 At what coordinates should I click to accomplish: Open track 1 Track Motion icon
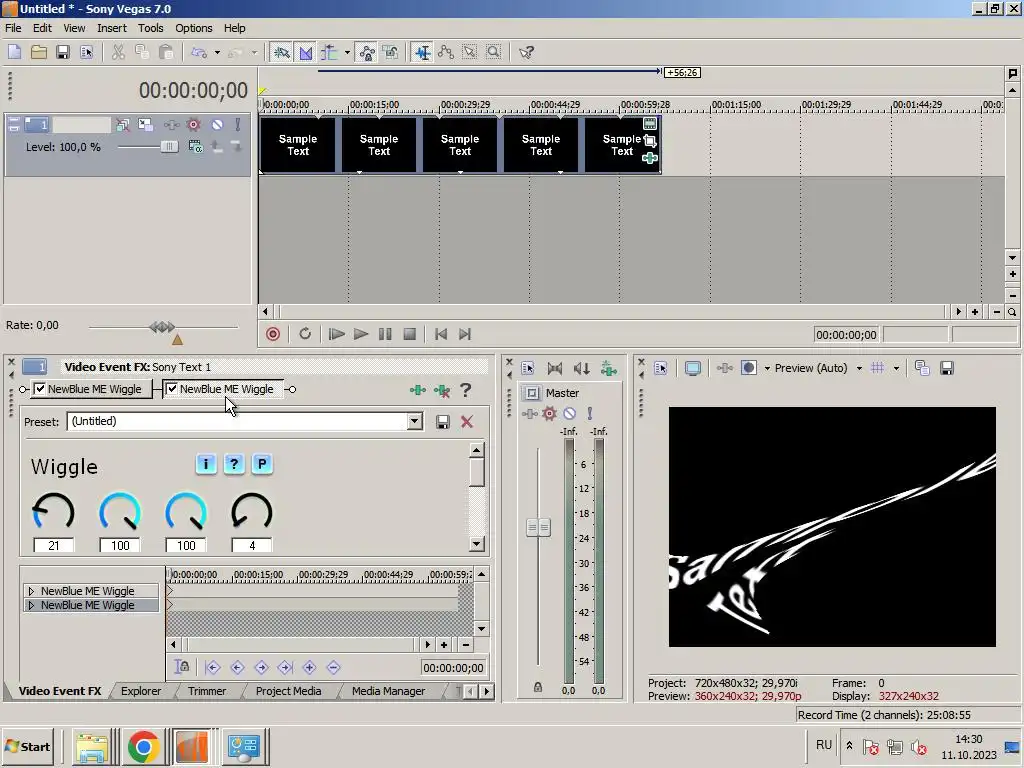point(145,125)
